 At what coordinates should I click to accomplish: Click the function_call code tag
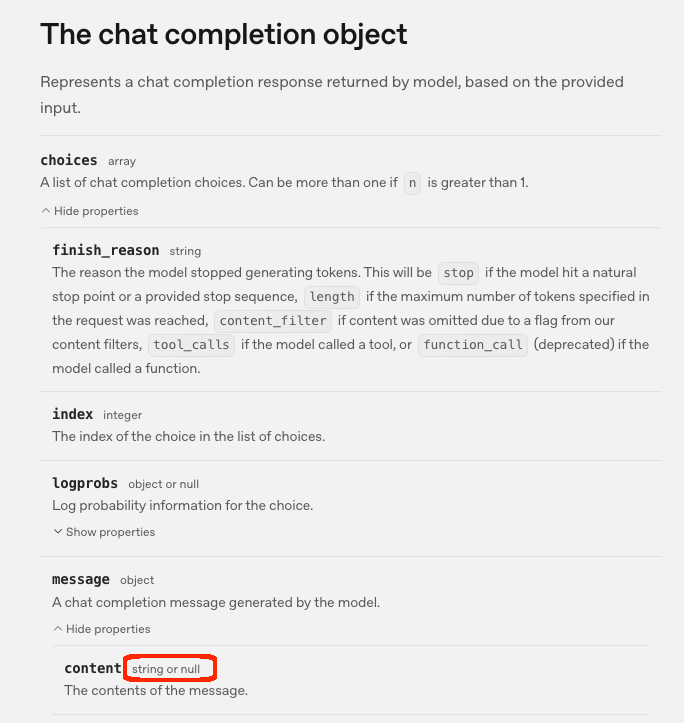[x=473, y=345]
